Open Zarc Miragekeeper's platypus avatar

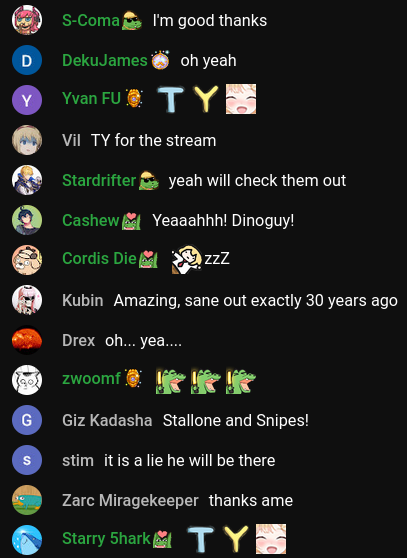click(x=27, y=500)
